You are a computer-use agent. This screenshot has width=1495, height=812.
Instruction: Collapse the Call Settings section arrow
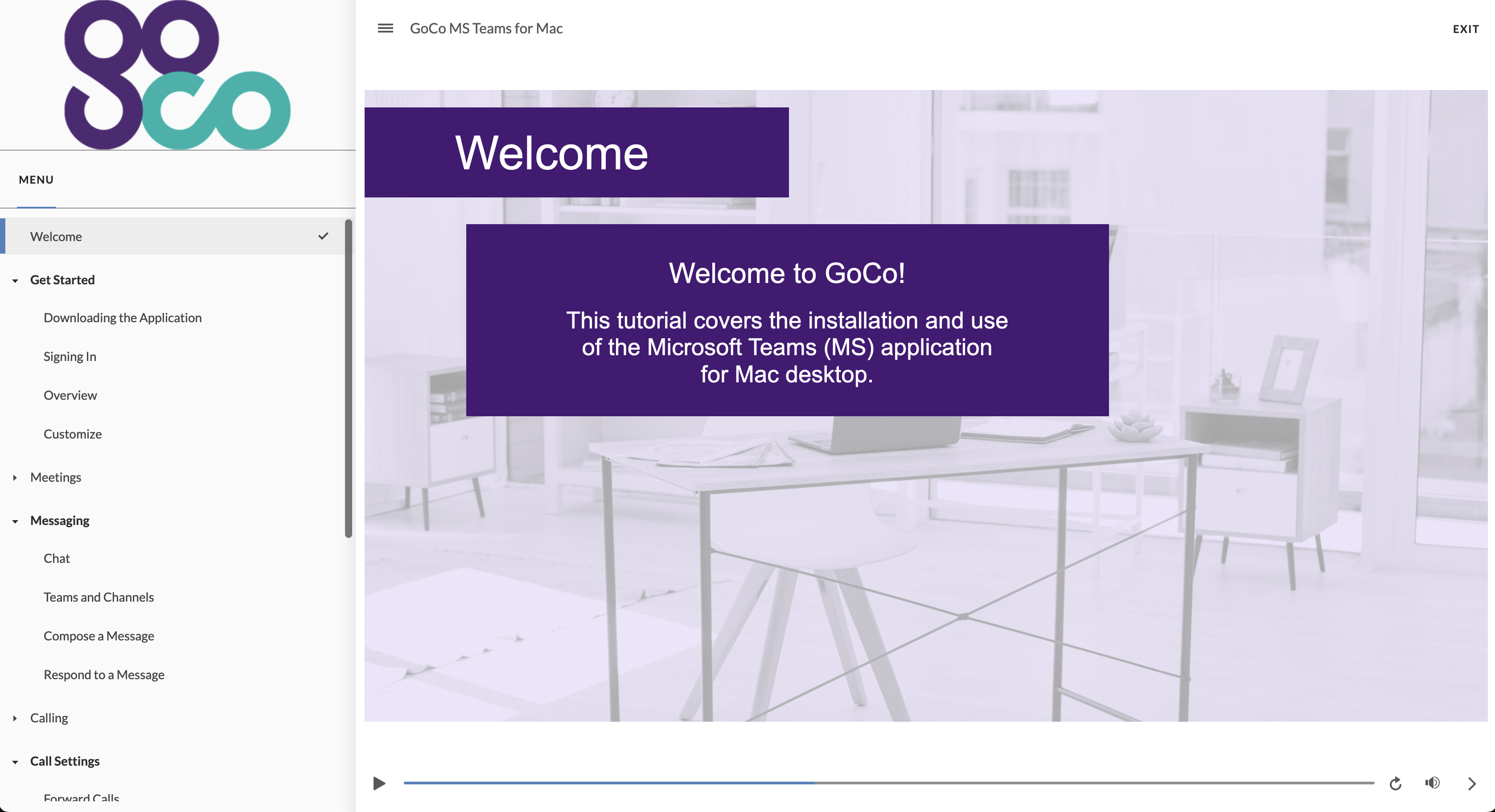[15, 762]
